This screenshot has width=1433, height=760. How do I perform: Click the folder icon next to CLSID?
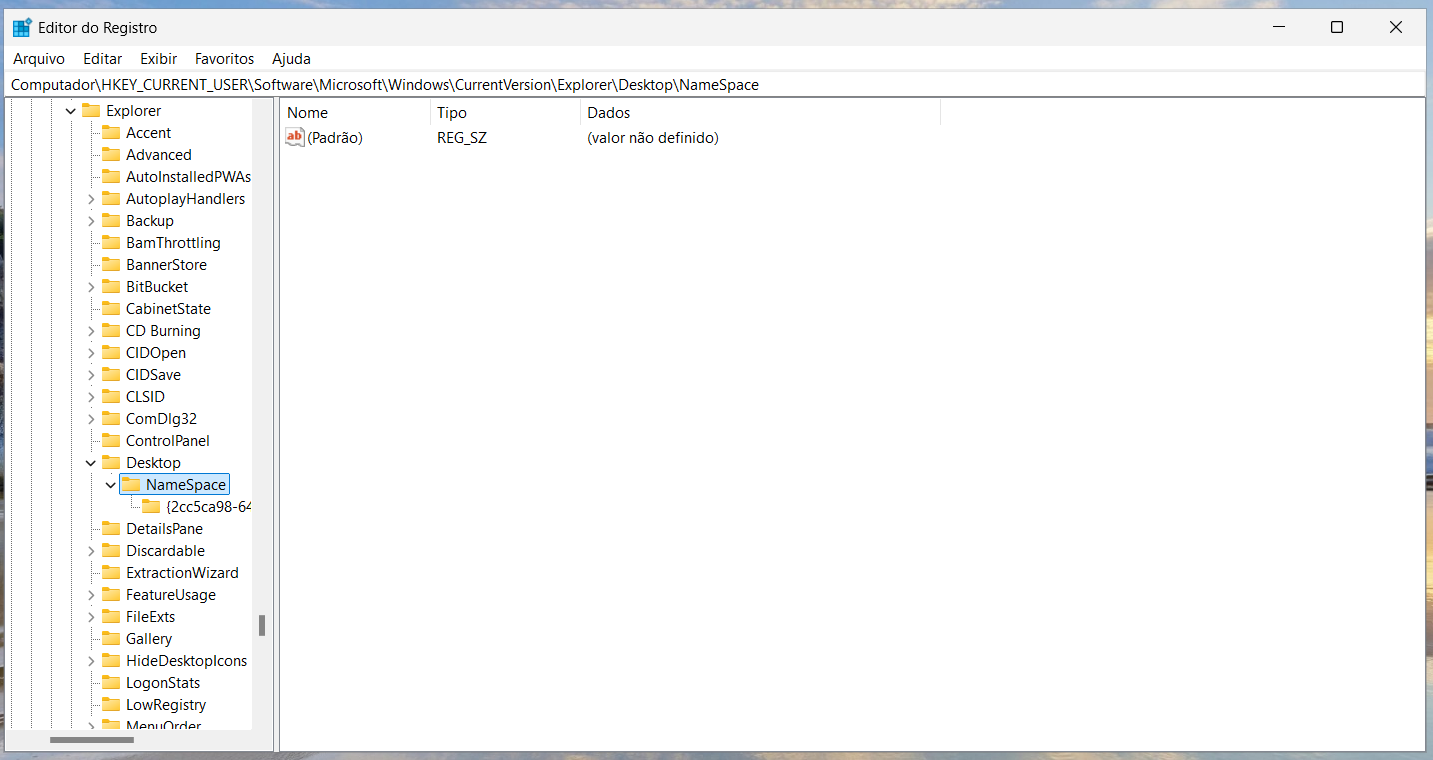[111, 397]
